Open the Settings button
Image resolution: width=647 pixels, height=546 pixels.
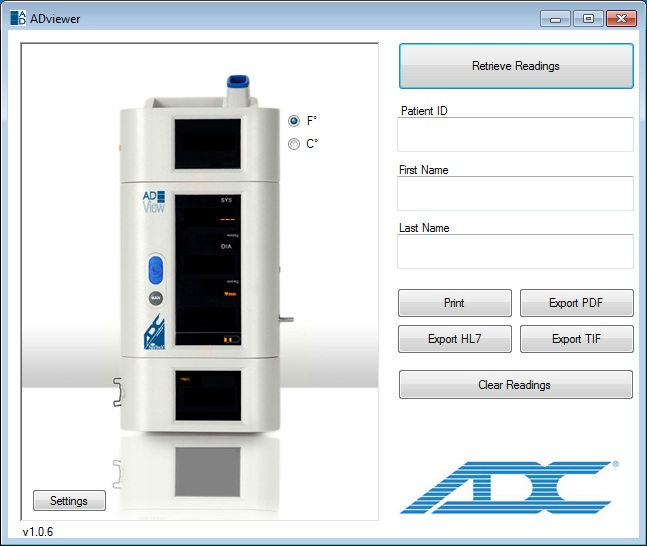[69, 501]
